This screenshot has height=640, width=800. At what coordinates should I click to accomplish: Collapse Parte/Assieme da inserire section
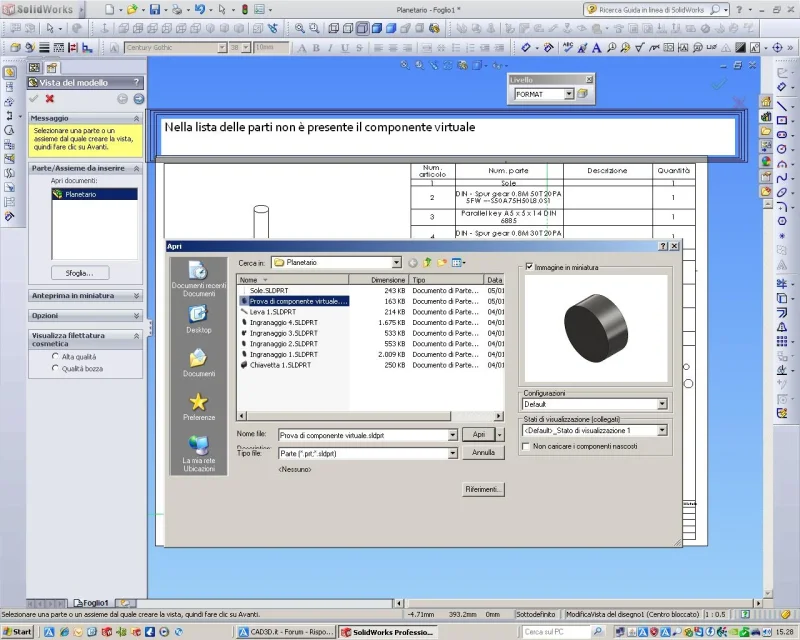(136, 168)
